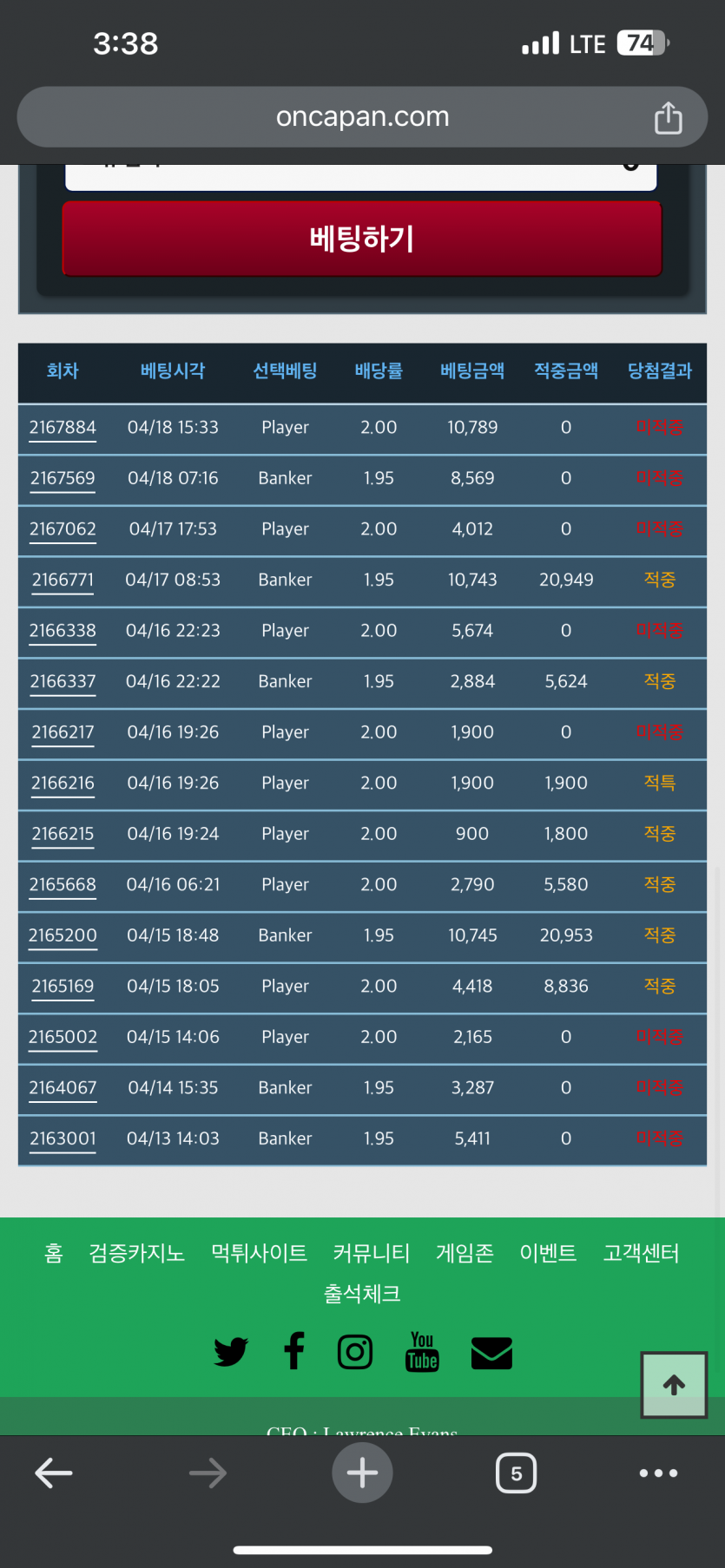Open round number 2167884 link
725x1568 pixels.
coord(63,428)
